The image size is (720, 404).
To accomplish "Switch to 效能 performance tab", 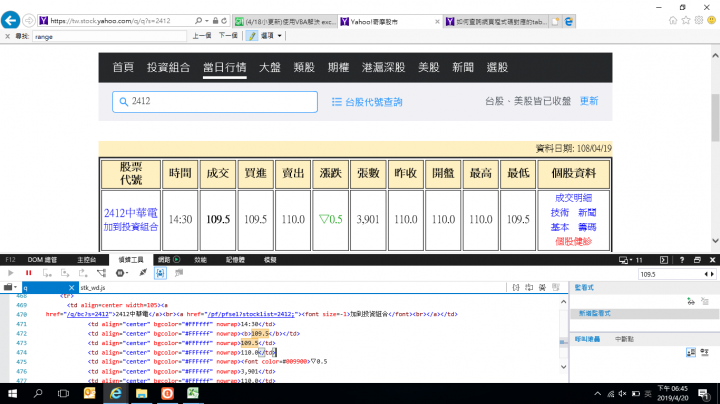I will point(200,260).
